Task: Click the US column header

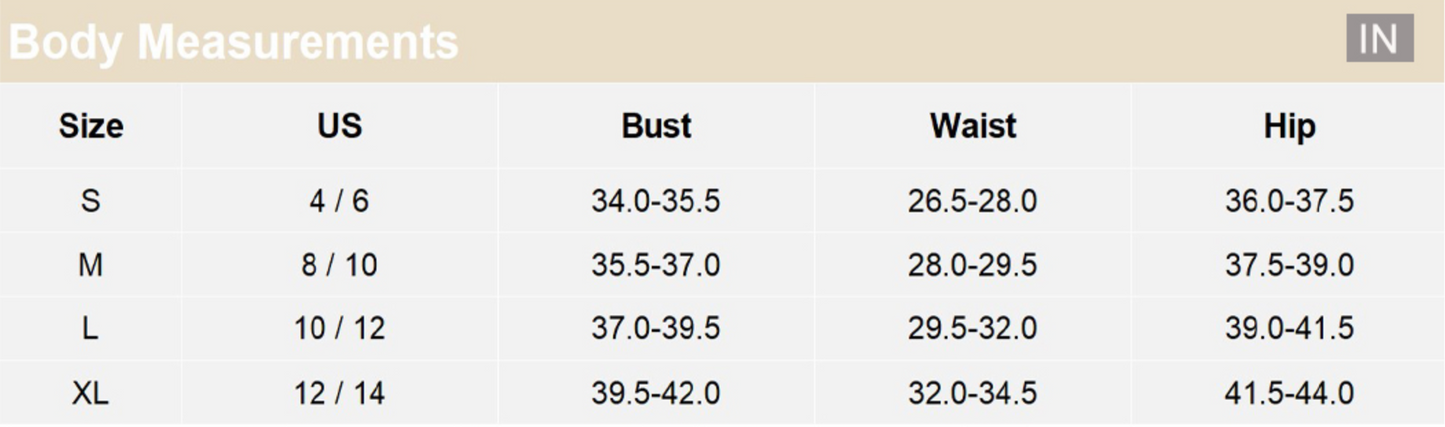Action: [339, 126]
